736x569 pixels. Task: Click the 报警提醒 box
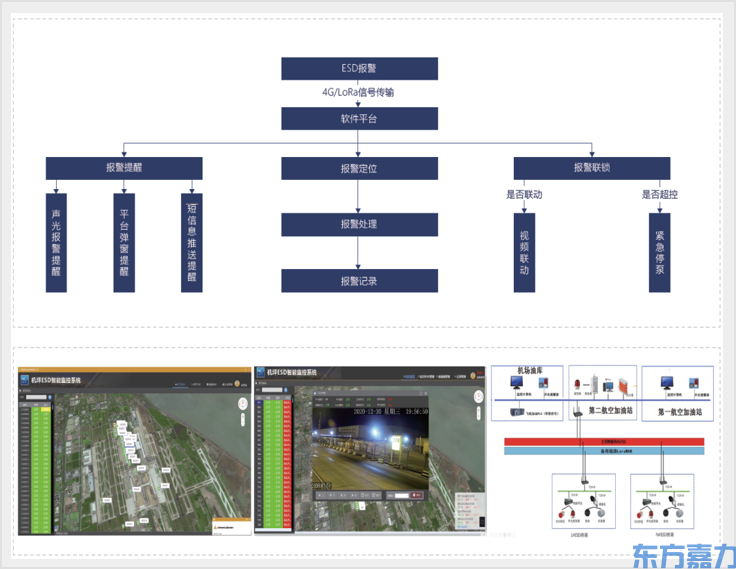tap(124, 168)
